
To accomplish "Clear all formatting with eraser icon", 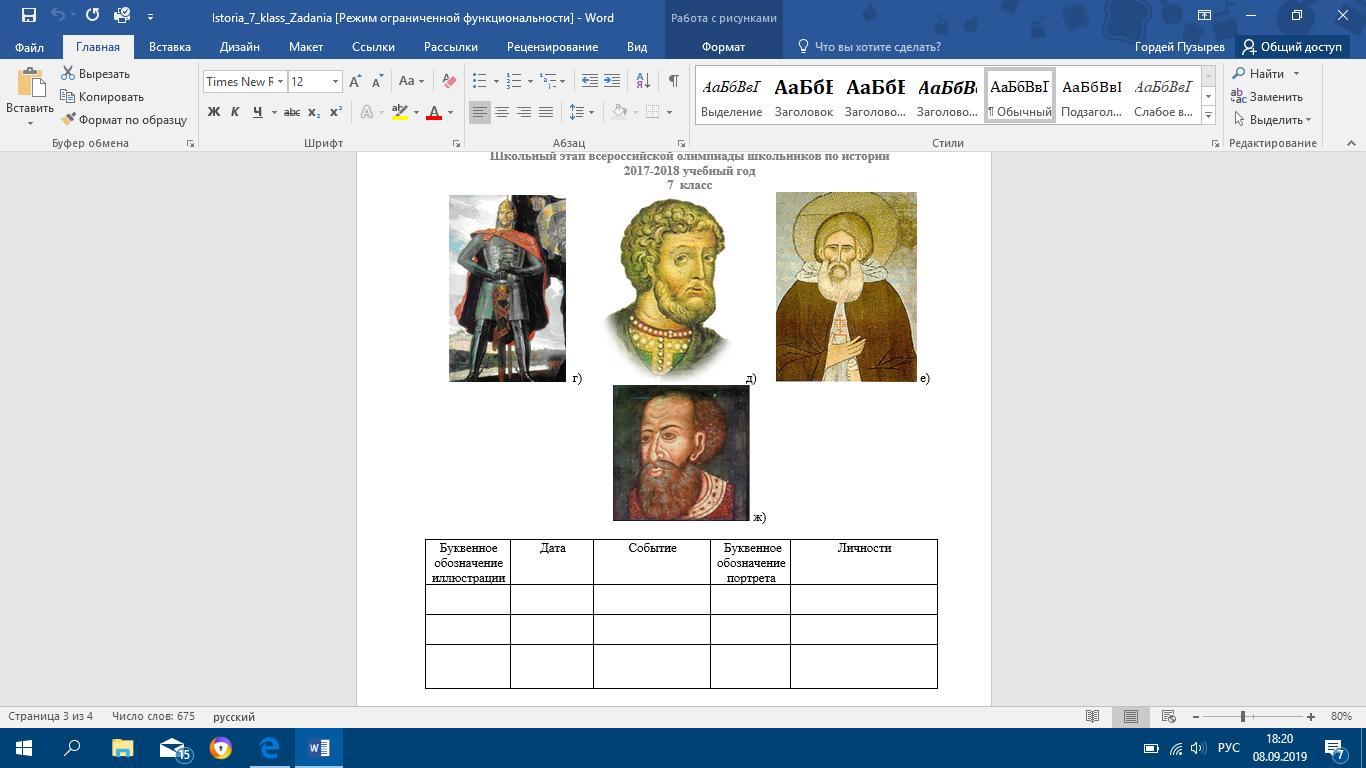I will [x=449, y=82].
